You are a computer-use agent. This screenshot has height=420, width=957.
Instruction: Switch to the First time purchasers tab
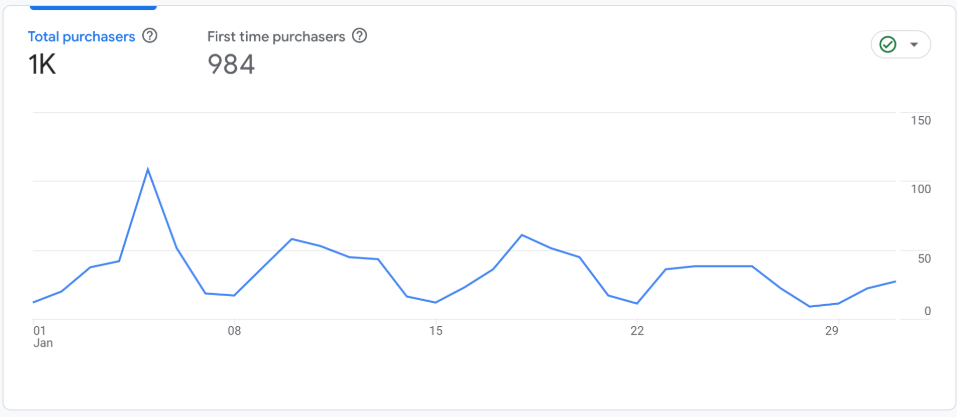coord(276,36)
